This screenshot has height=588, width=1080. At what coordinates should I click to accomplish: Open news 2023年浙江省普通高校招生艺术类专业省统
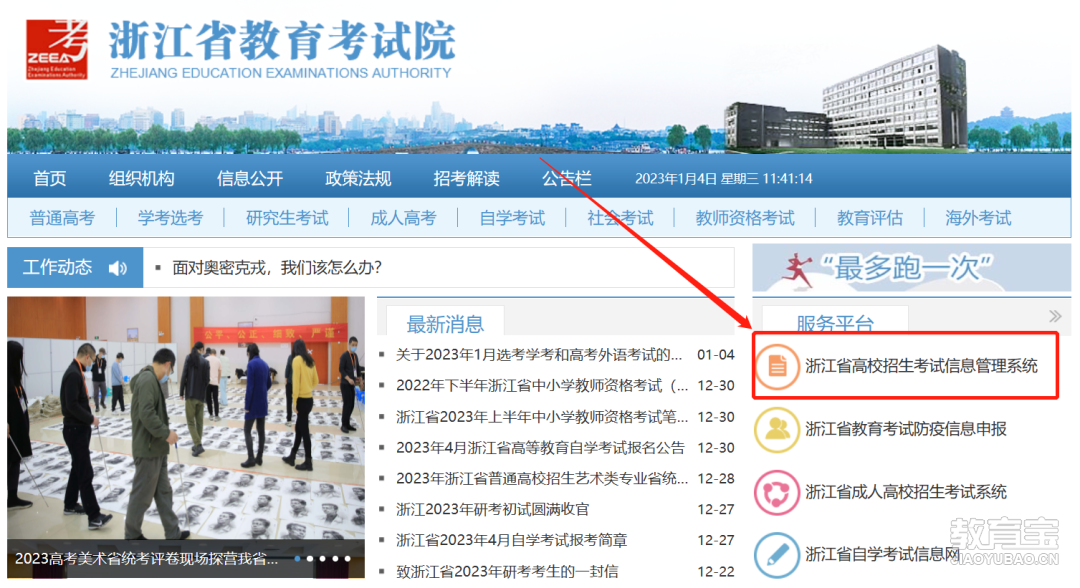(542, 479)
